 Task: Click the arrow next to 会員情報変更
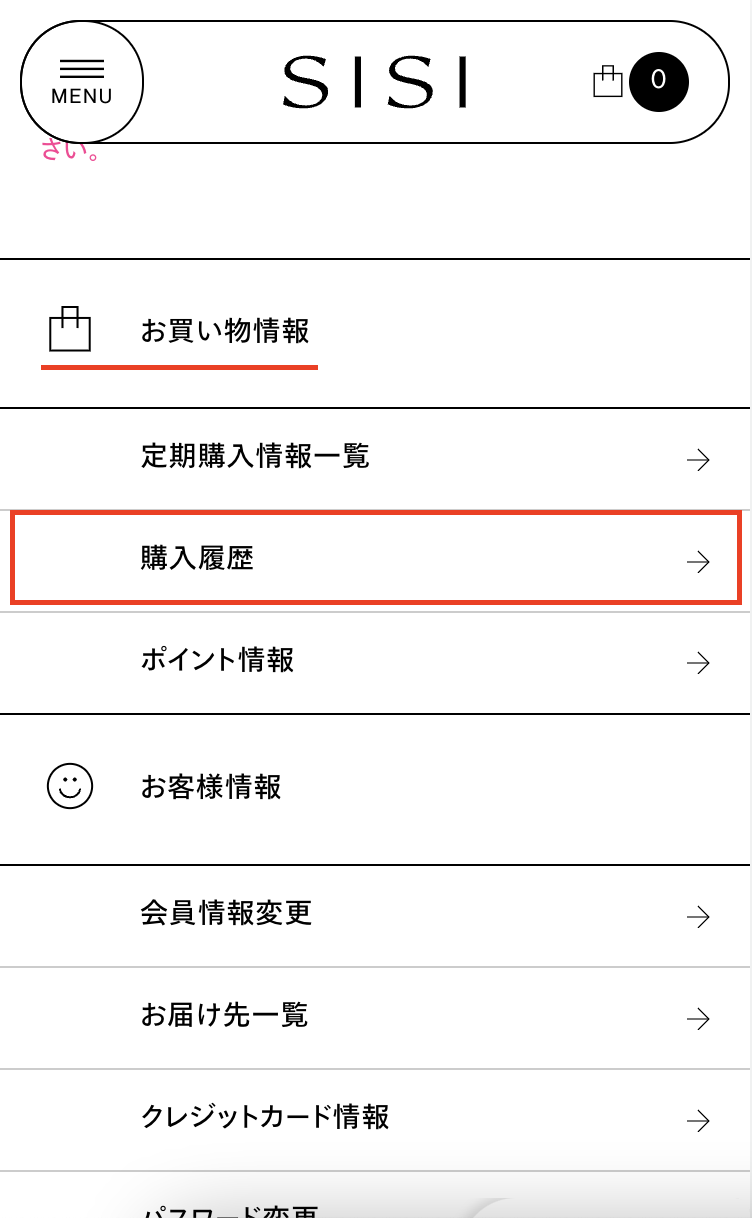click(698, 916)
